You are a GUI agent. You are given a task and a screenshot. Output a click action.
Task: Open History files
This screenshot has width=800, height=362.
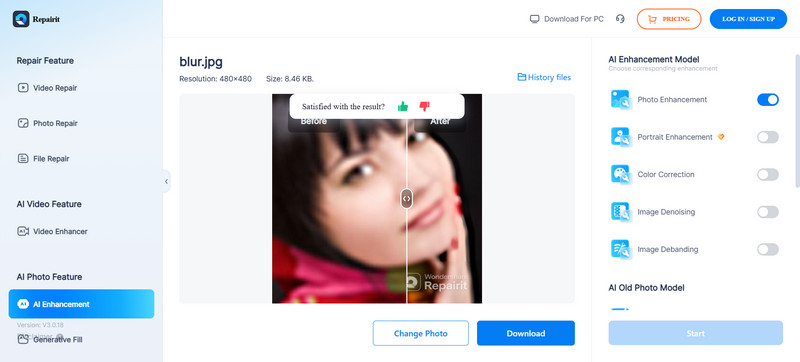tap(544, 77)
